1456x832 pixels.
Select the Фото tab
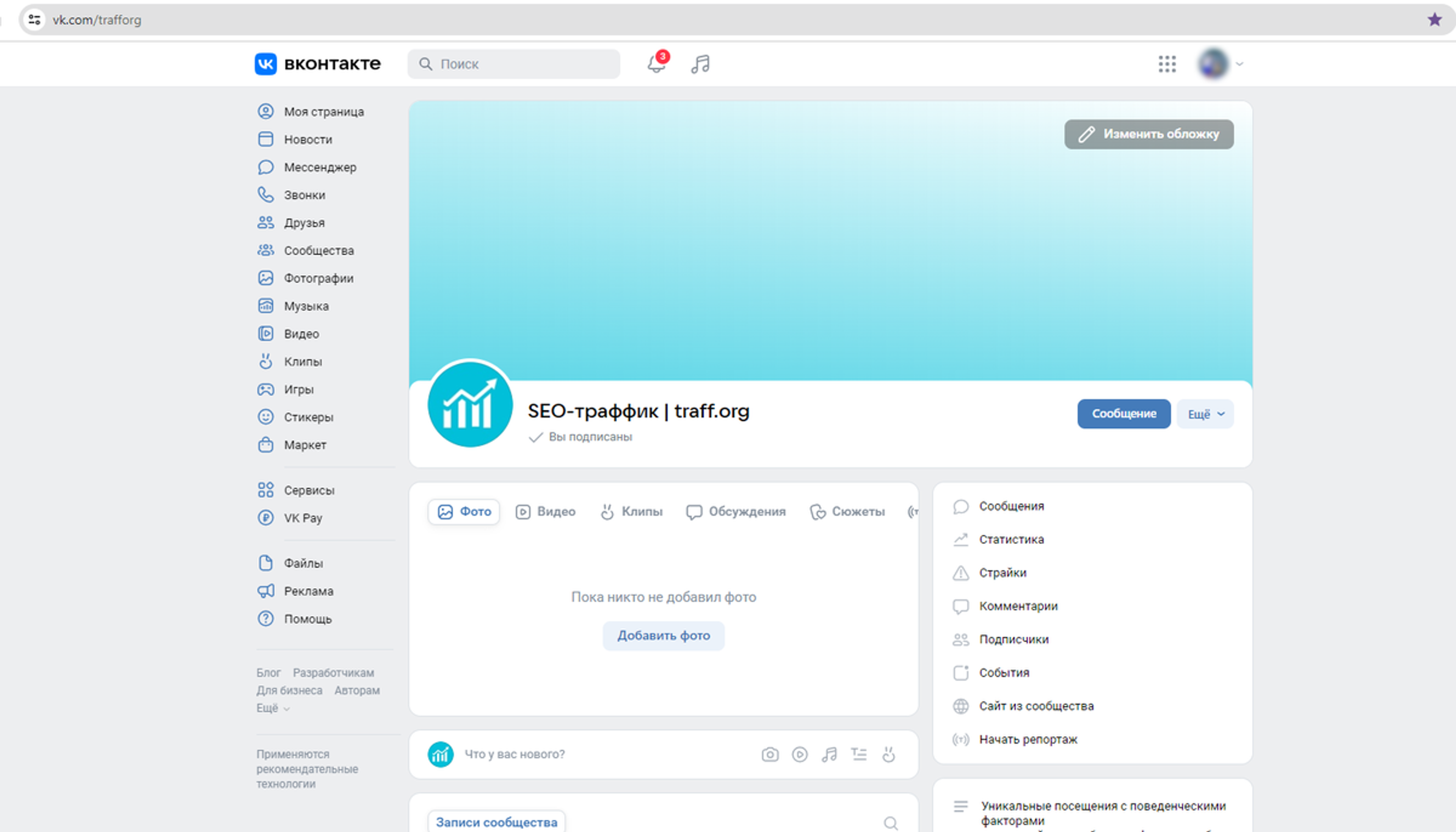463,511
